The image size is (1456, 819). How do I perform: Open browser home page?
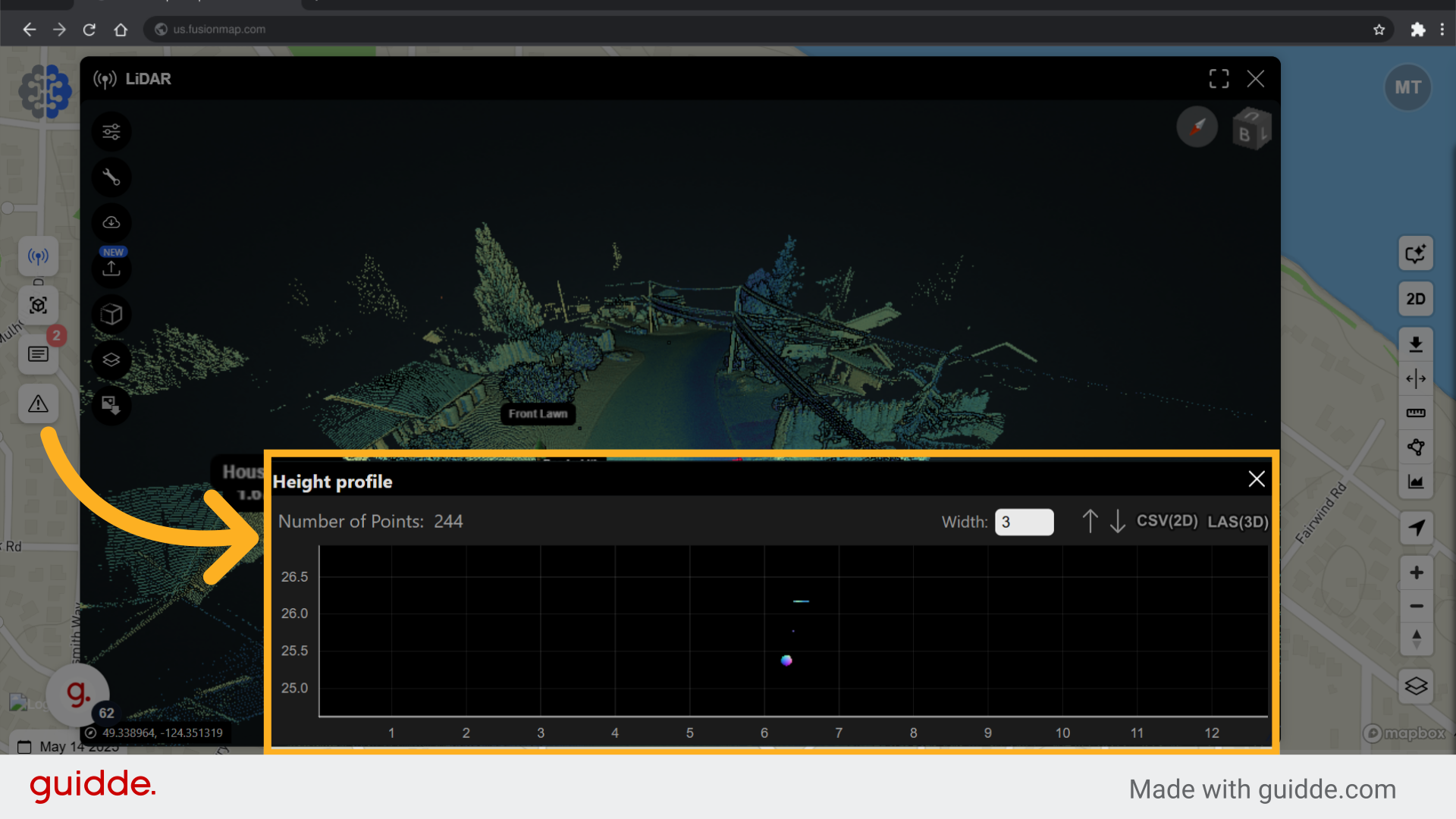121,29
